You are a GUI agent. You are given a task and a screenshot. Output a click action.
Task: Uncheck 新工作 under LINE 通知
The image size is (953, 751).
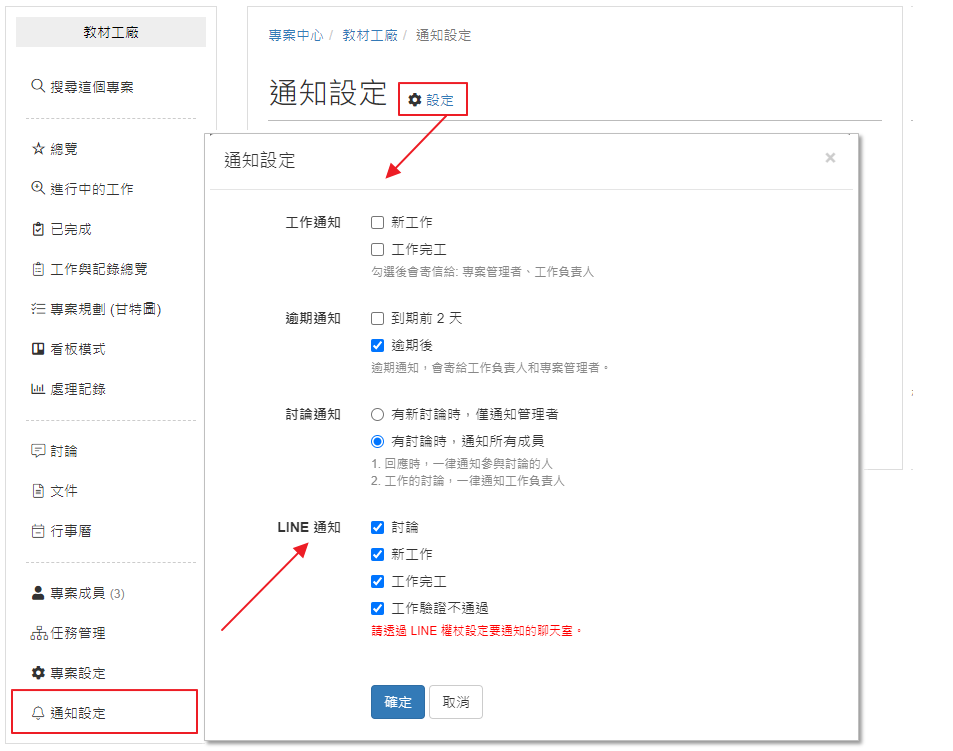tap(377, 554)
